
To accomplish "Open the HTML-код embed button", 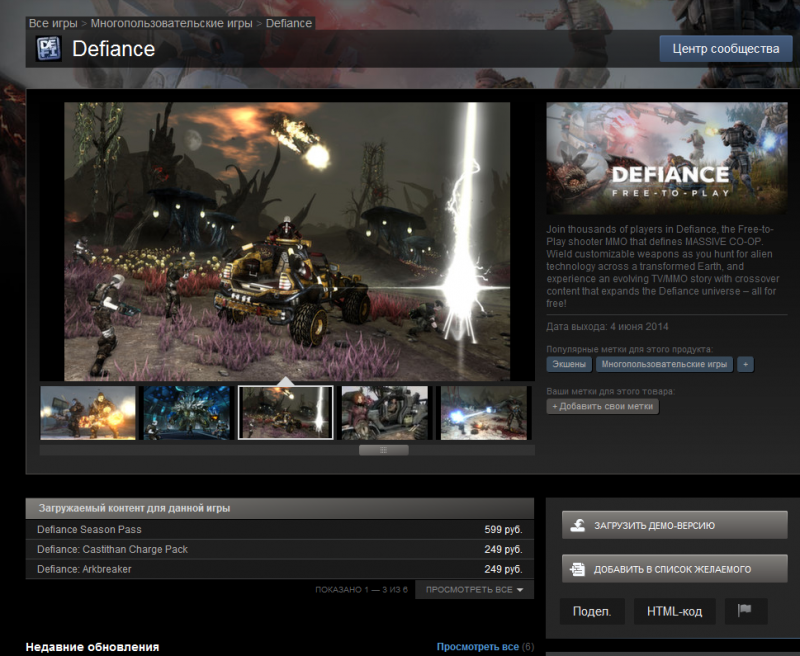I will (674, 611).
